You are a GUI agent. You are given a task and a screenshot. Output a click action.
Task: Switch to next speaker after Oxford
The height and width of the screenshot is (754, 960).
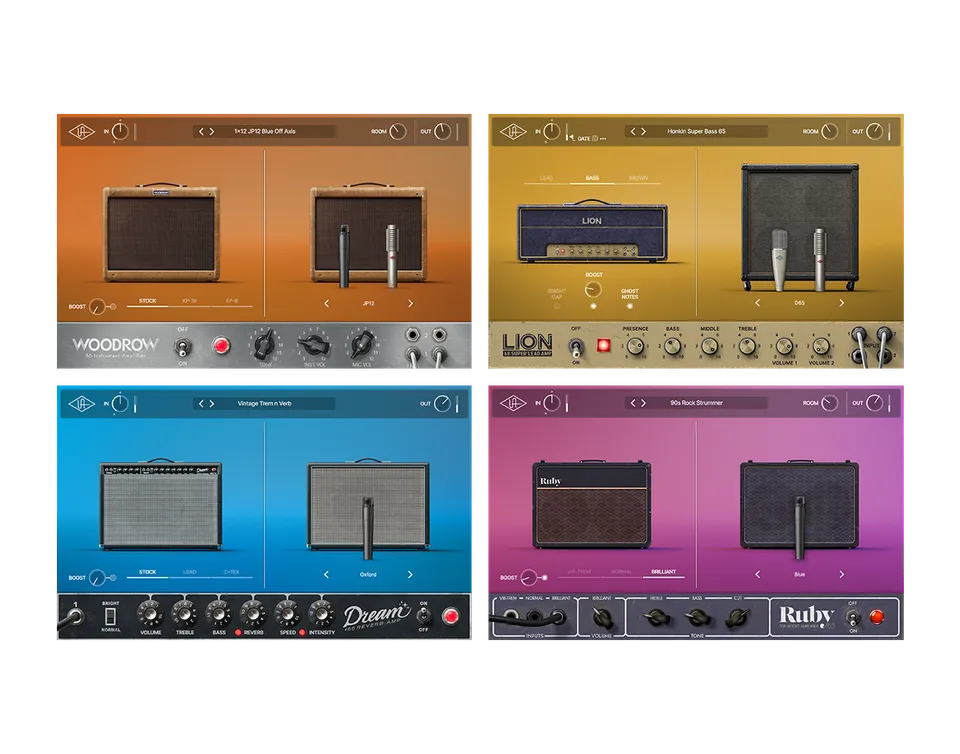[x=410, y=575]
